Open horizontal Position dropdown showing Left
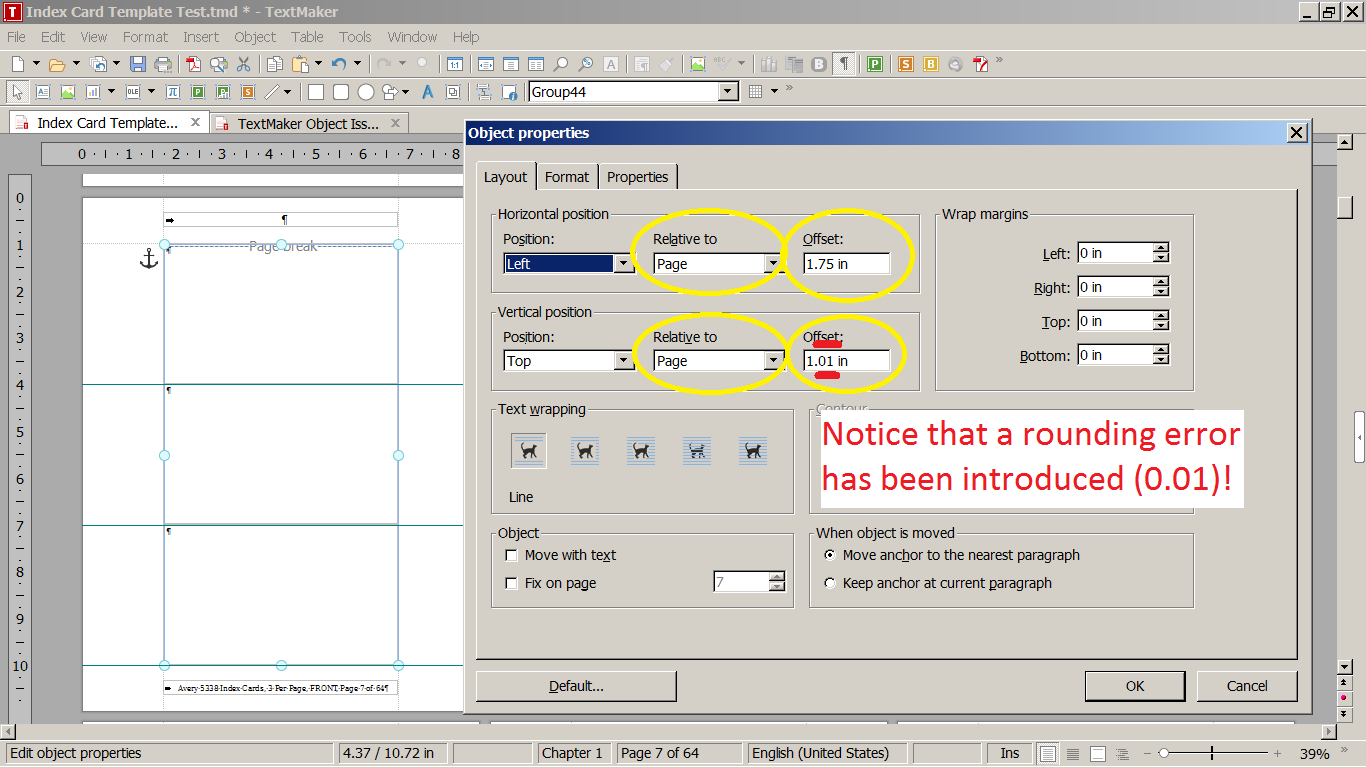 (x=624, y=264)
